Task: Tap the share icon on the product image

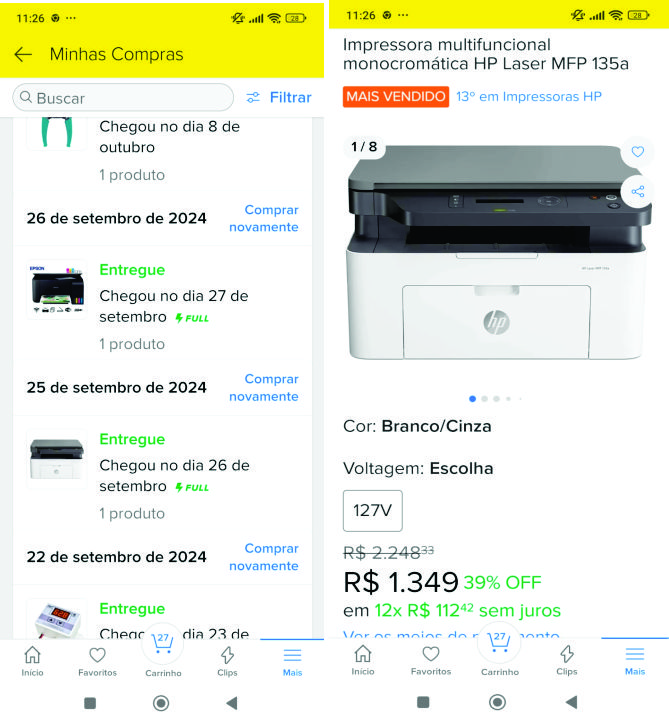Action: pyautogui.click(x=638, y=191)
